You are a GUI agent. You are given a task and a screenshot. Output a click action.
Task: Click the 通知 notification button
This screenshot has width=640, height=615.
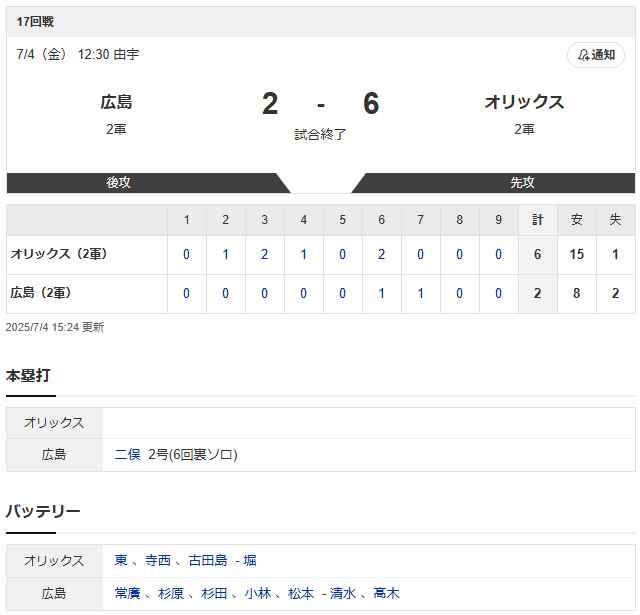pyautogui.click(x=596, y=55)
